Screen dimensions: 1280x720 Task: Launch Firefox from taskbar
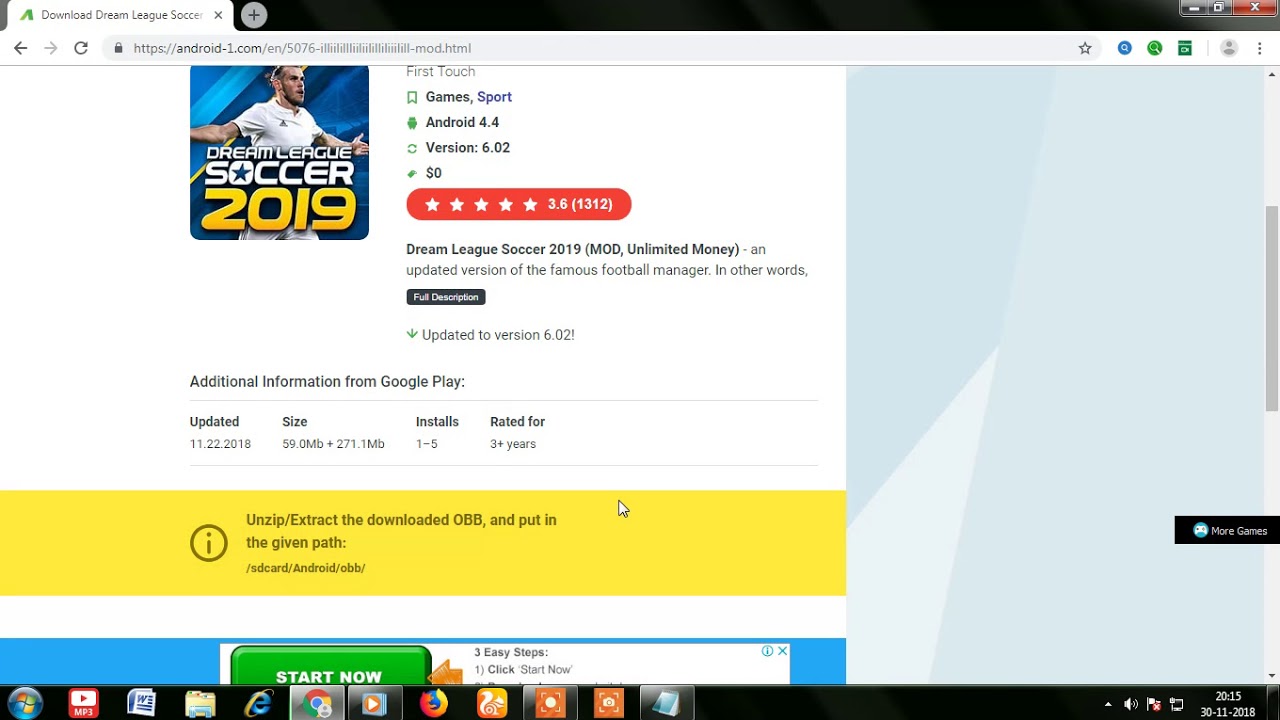pos(433,703)
